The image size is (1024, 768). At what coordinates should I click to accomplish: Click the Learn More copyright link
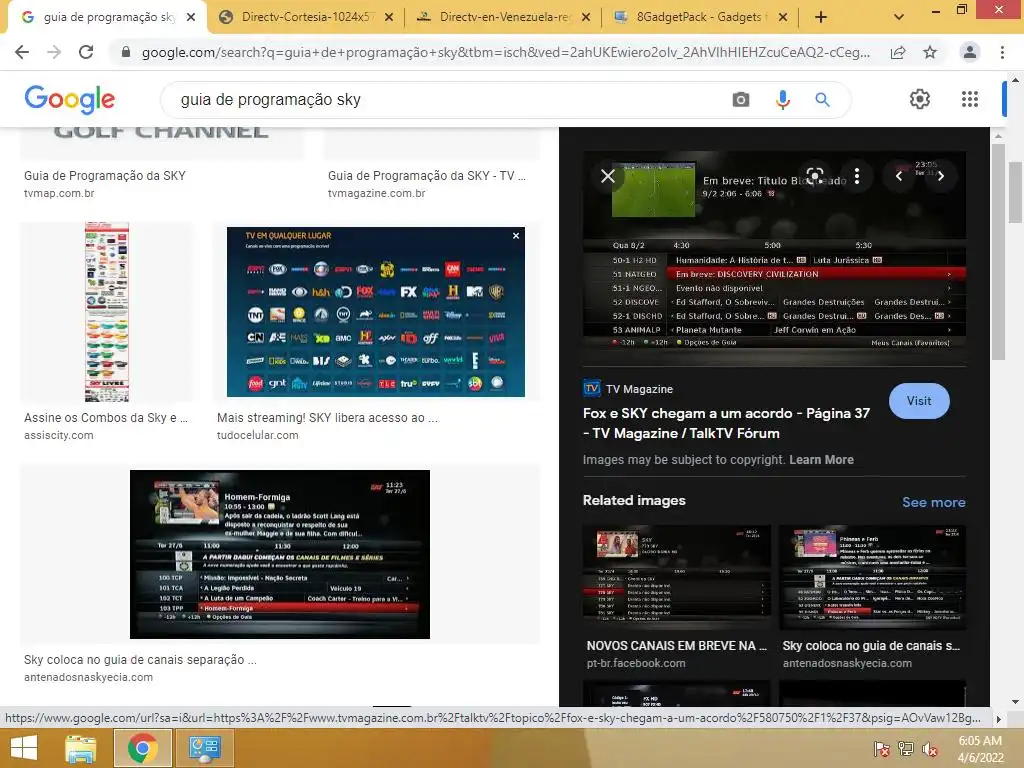coord(822,460)
